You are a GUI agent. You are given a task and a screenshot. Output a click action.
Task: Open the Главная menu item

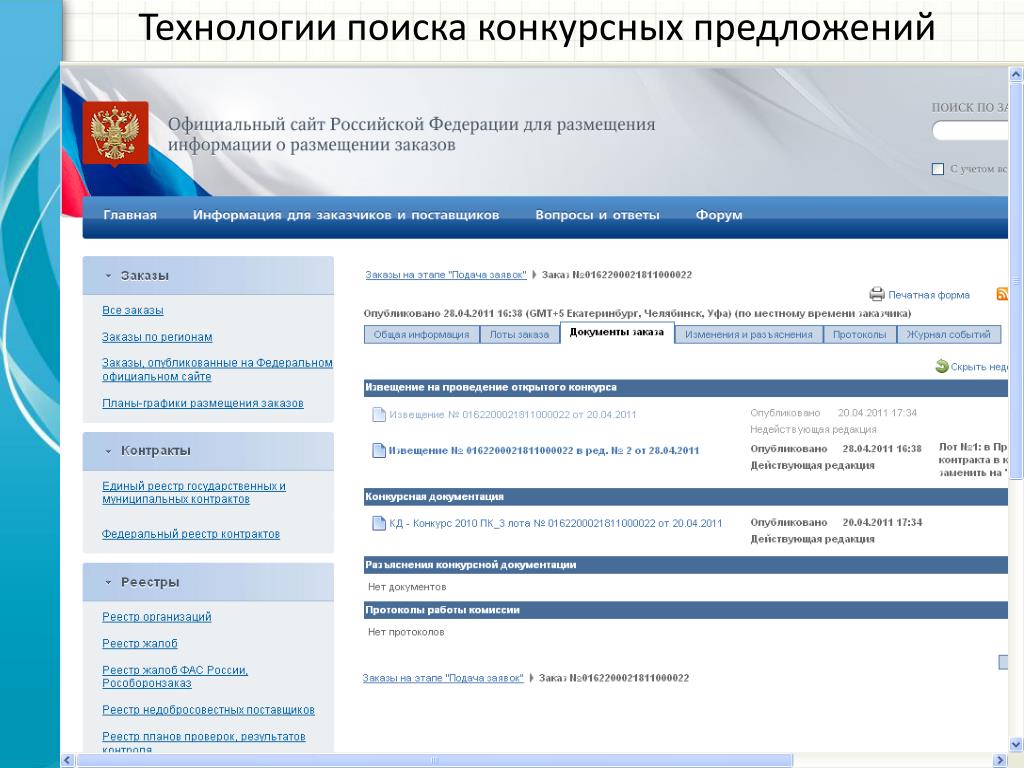130,215
